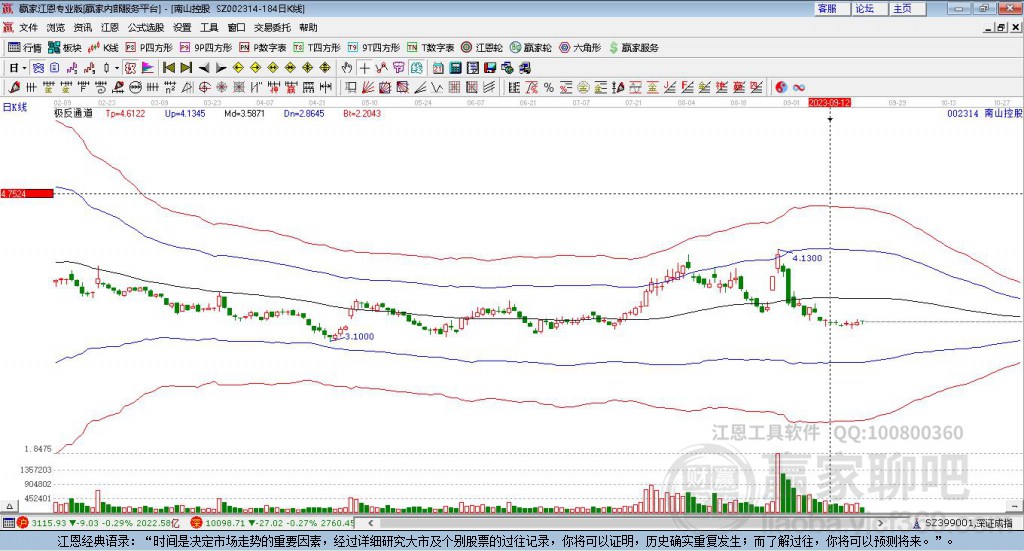Image resolution: width=1024 pixels, height=551 pixels.
Task: Click the 沪 Shanghai index icon in status bar
Action: coord(23,522)
